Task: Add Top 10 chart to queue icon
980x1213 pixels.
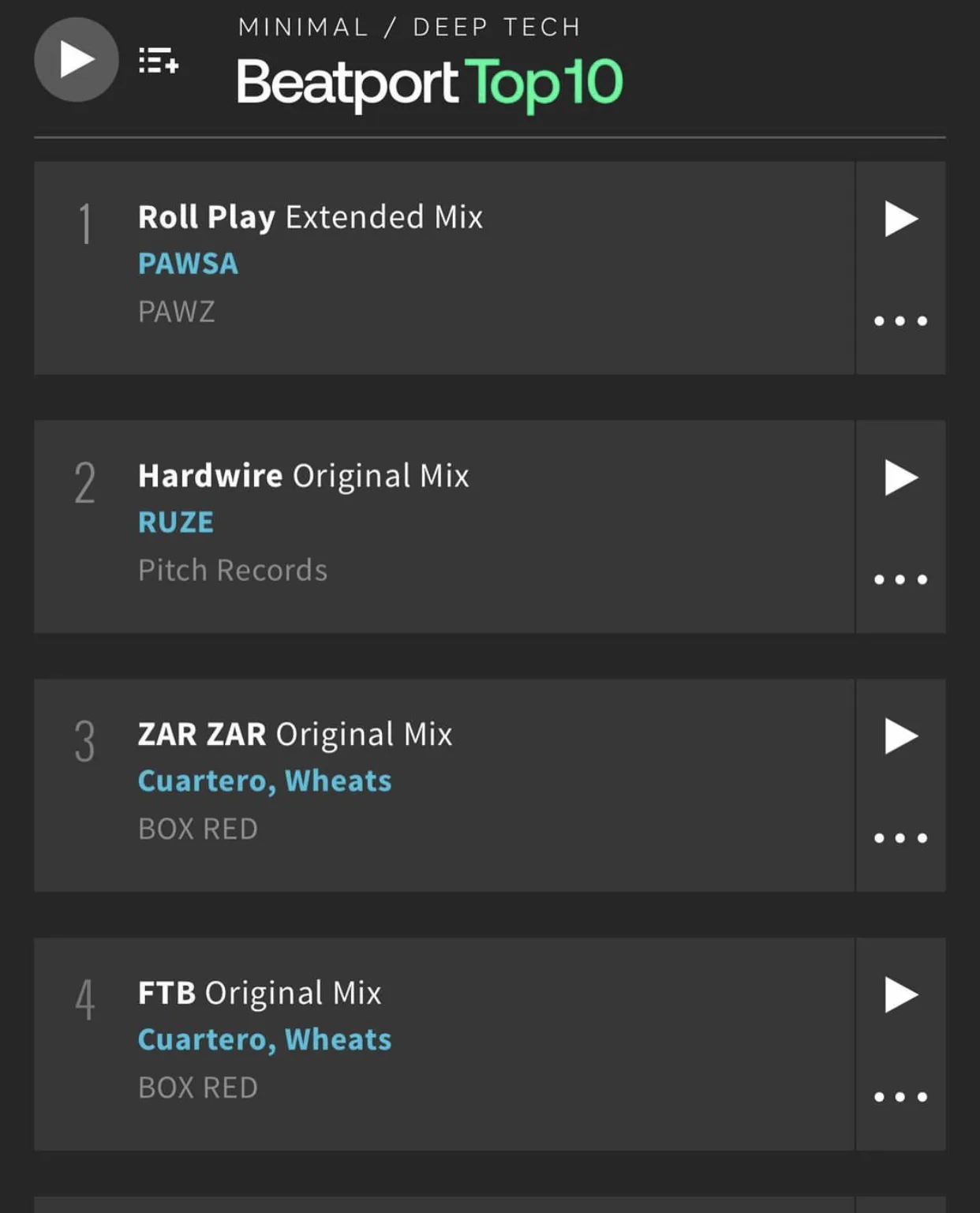Action: click(159, 61)
